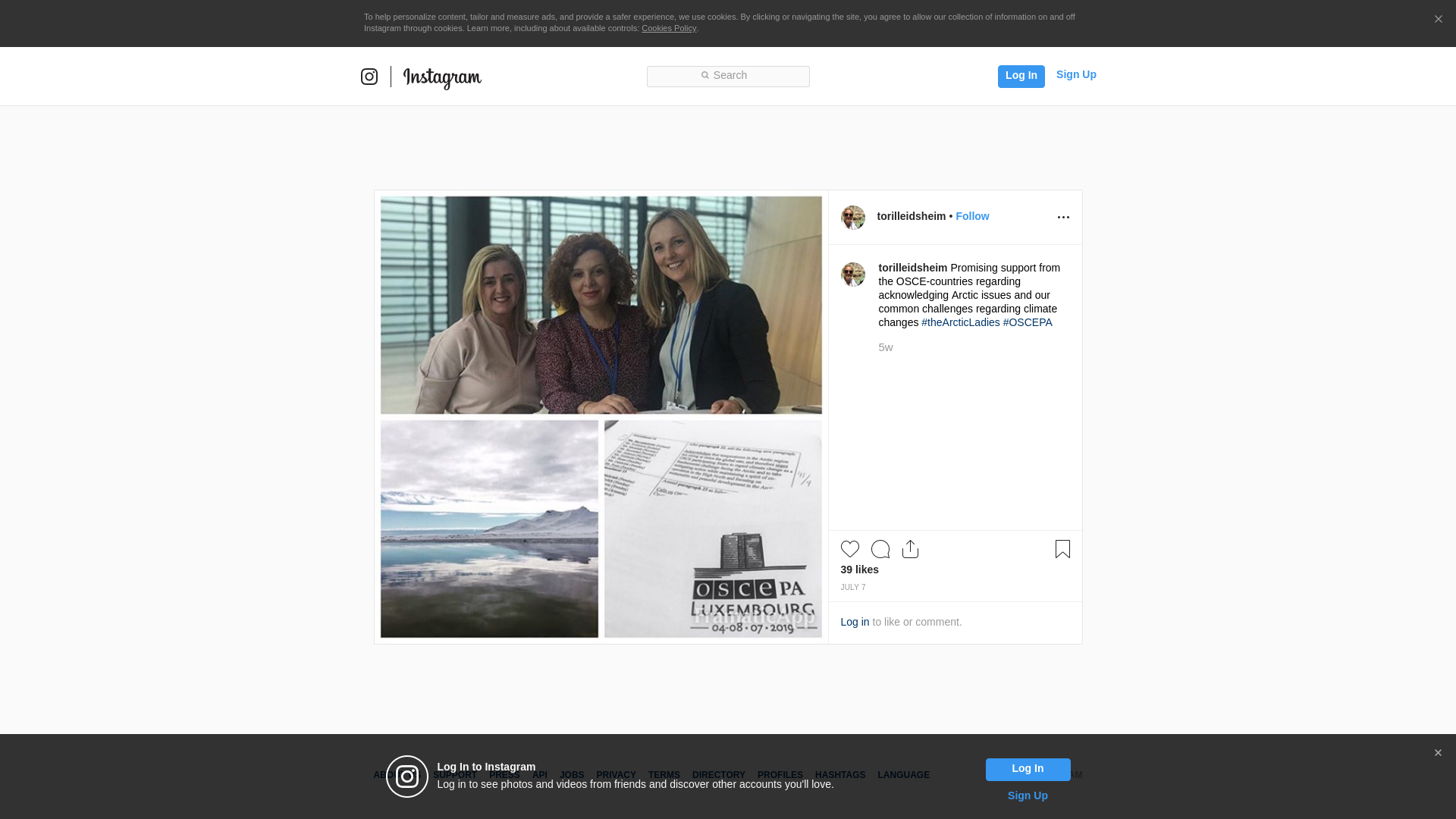Save post with the bookmark icon
Image resolution: width=1456 pixels, height=819 pixels.
[1062, 549]
